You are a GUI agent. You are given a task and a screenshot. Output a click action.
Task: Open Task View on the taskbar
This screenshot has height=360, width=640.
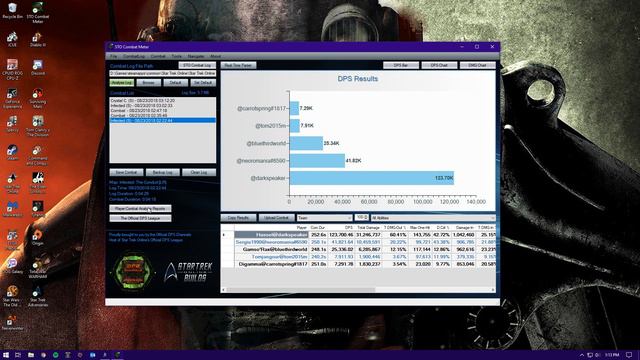coord(18,355)
